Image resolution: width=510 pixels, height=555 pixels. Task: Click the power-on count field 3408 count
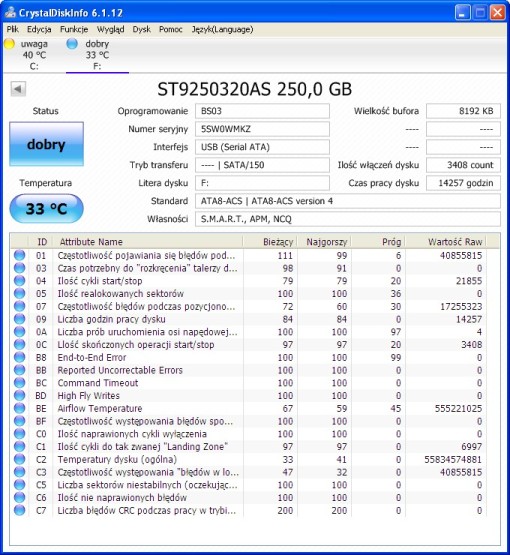[463, 165]
